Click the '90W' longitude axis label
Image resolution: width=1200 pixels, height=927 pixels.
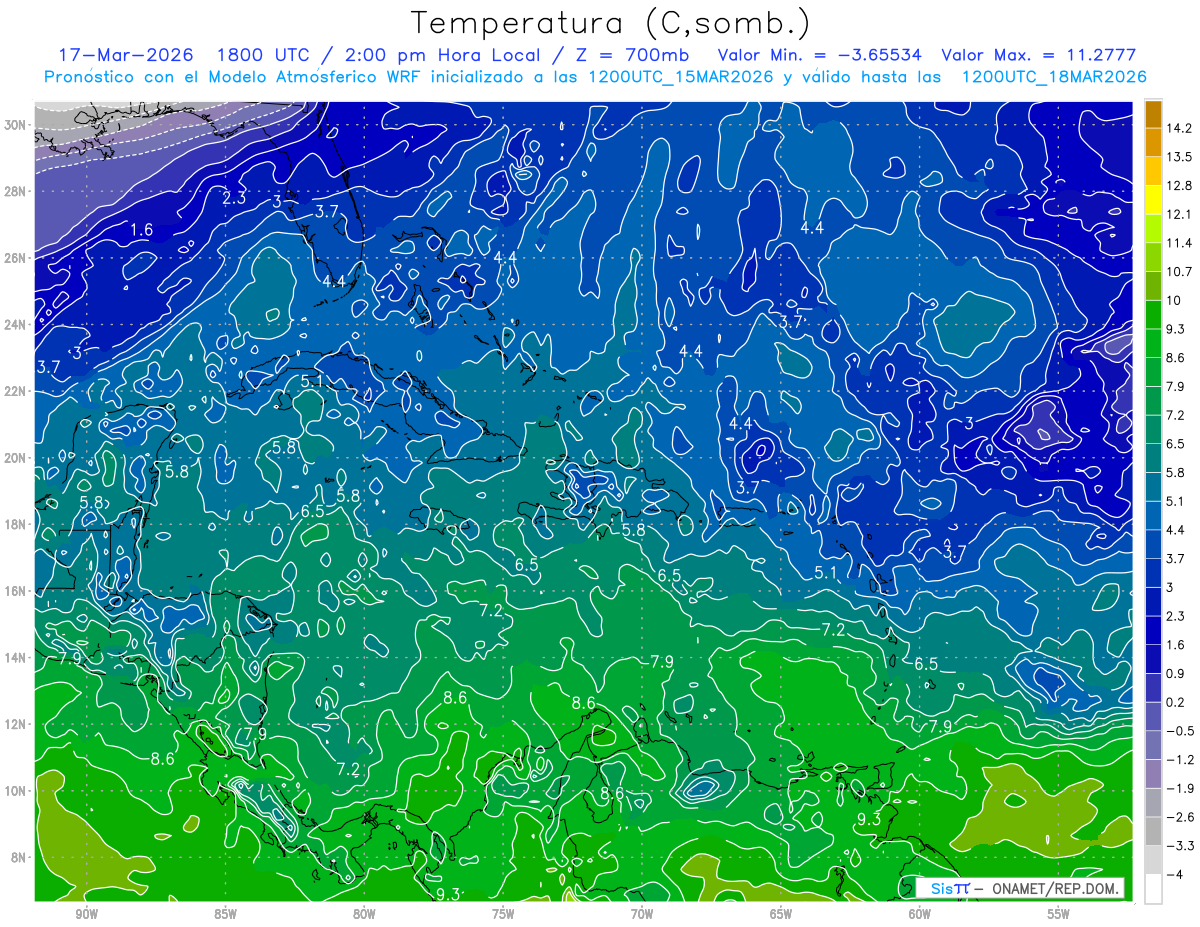[x=86, y=915]
